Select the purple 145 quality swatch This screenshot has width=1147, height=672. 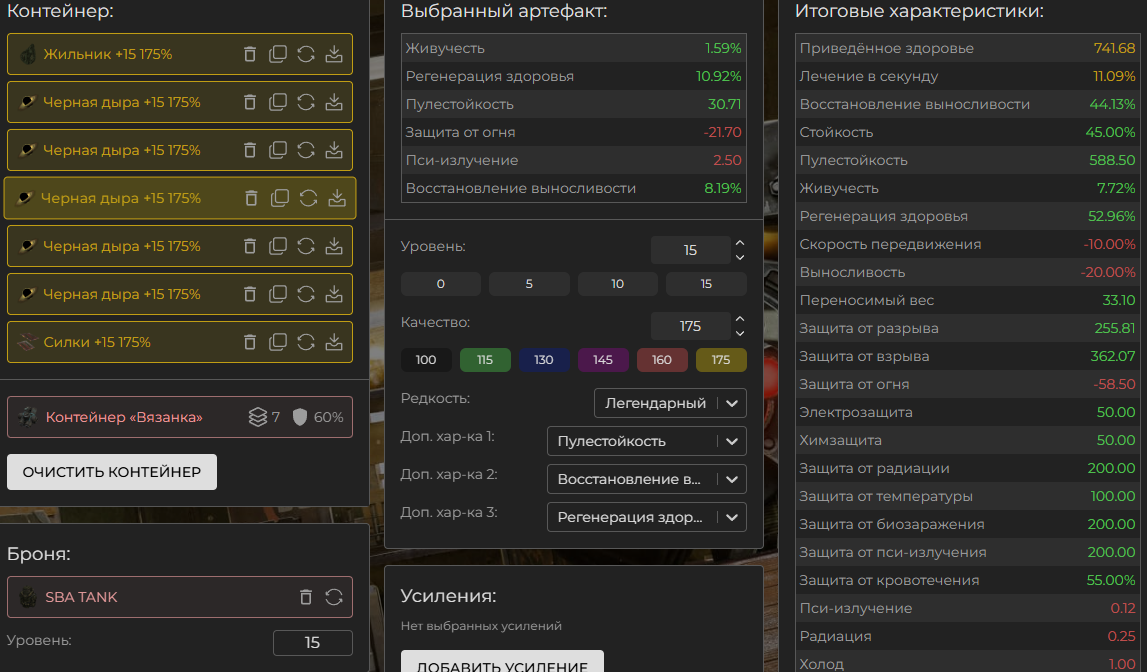[x=603, y=360]
